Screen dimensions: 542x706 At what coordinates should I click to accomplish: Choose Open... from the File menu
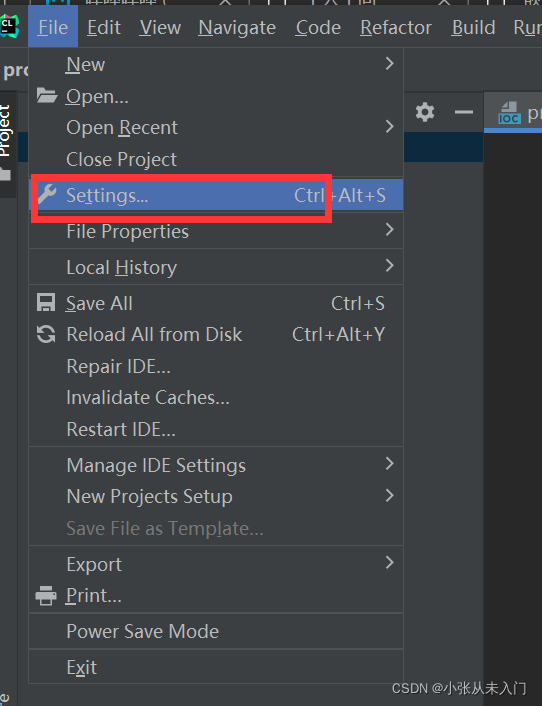(216, 96)
